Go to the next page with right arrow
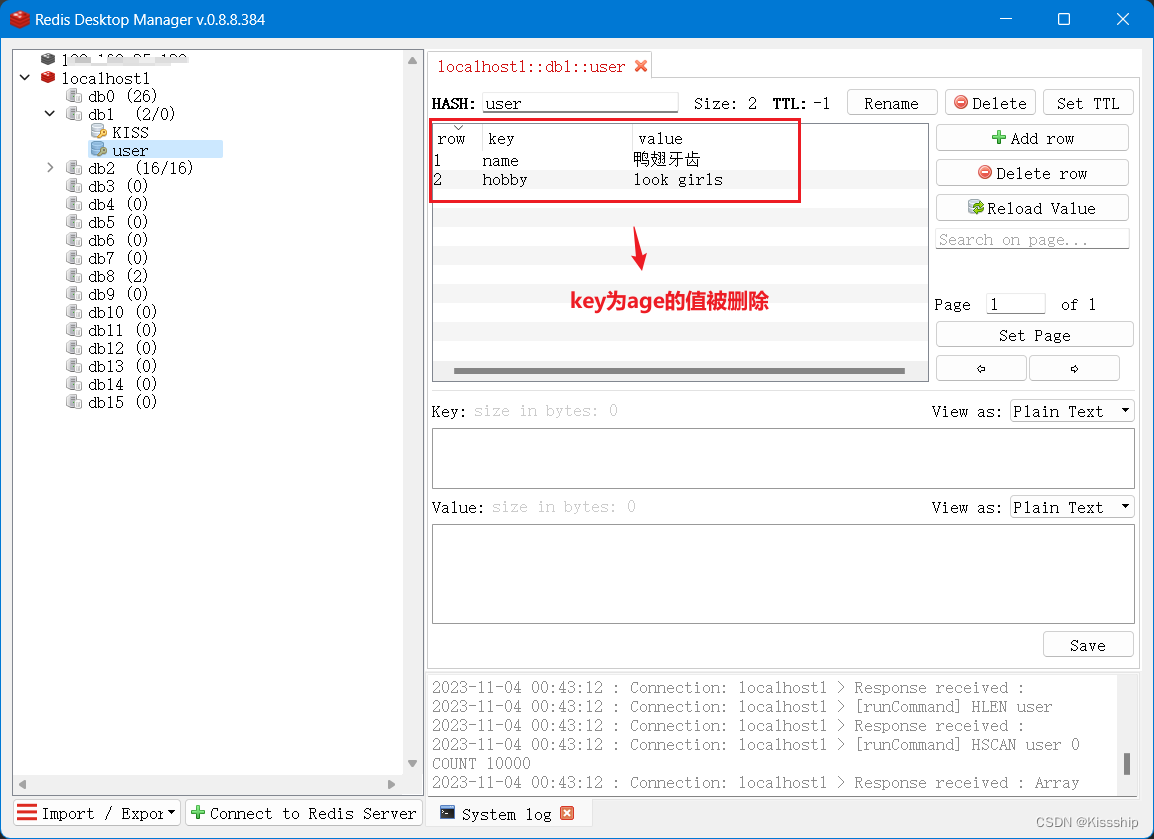This screenshot has width=1154, height=839. [1075, 368]
